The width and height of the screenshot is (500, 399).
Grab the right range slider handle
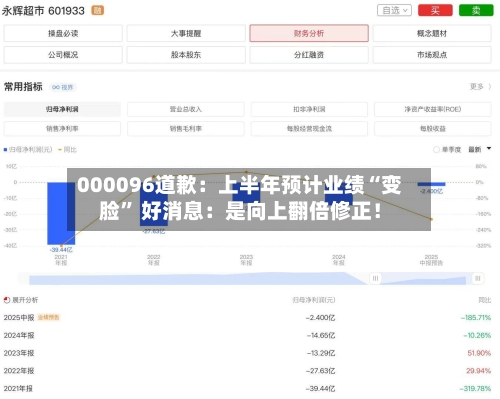(x=478, y=278)
